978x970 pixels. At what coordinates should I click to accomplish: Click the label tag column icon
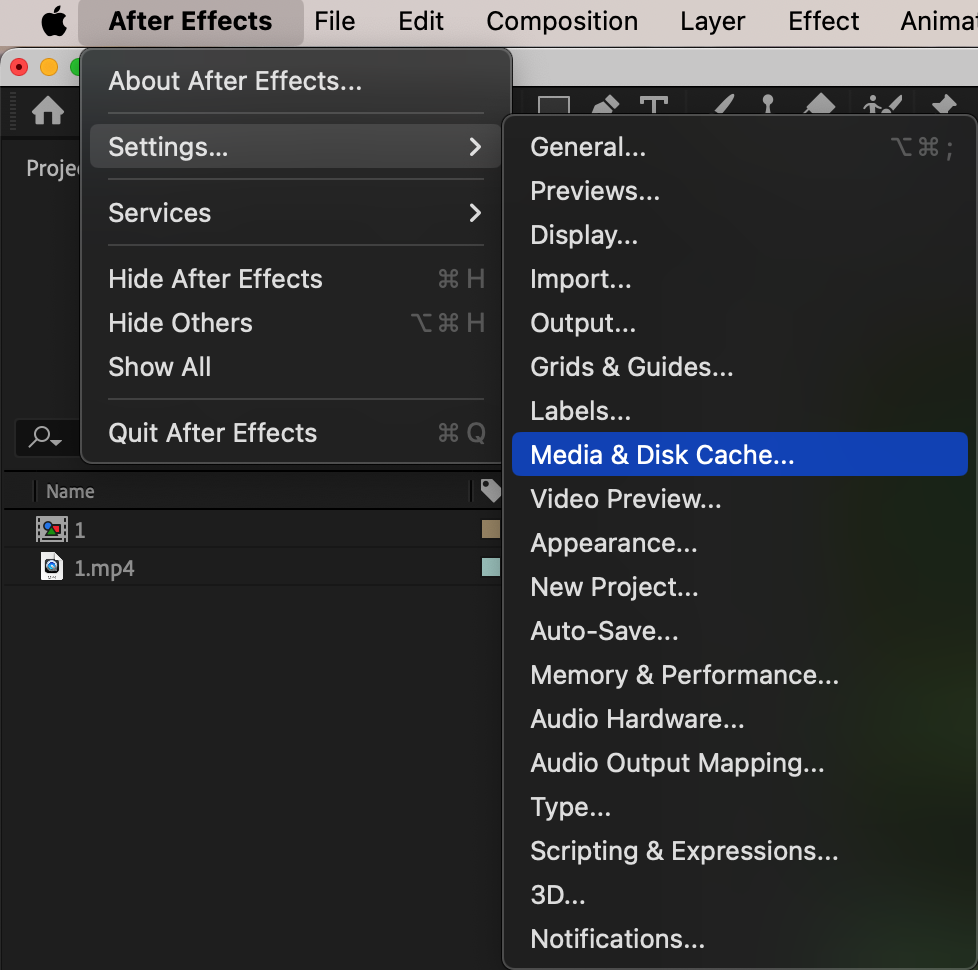coord(490,490)
